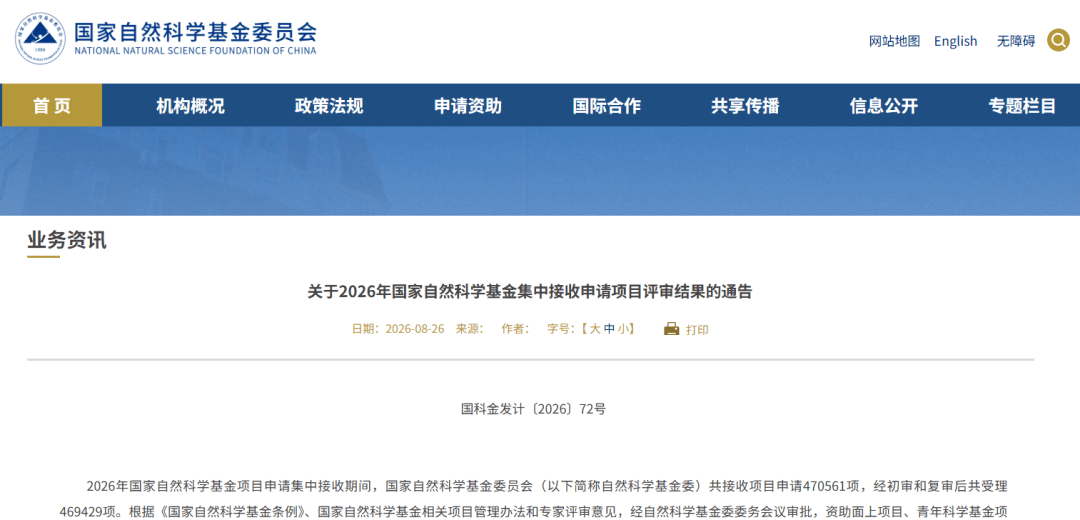Screen dimensions: 1080x520
Task: Click the date 2026-08-26
Action: coord(415,329)
